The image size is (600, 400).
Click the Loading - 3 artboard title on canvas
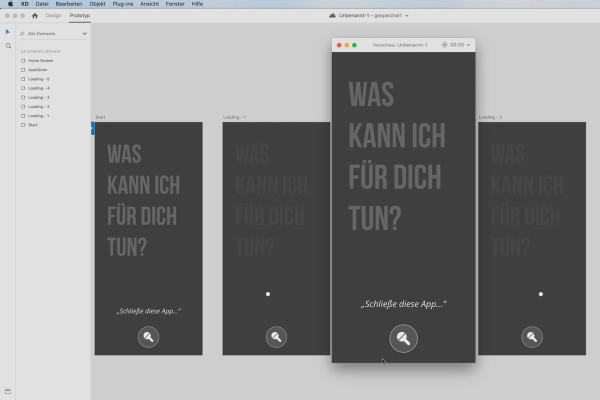[x=490, y=117]
